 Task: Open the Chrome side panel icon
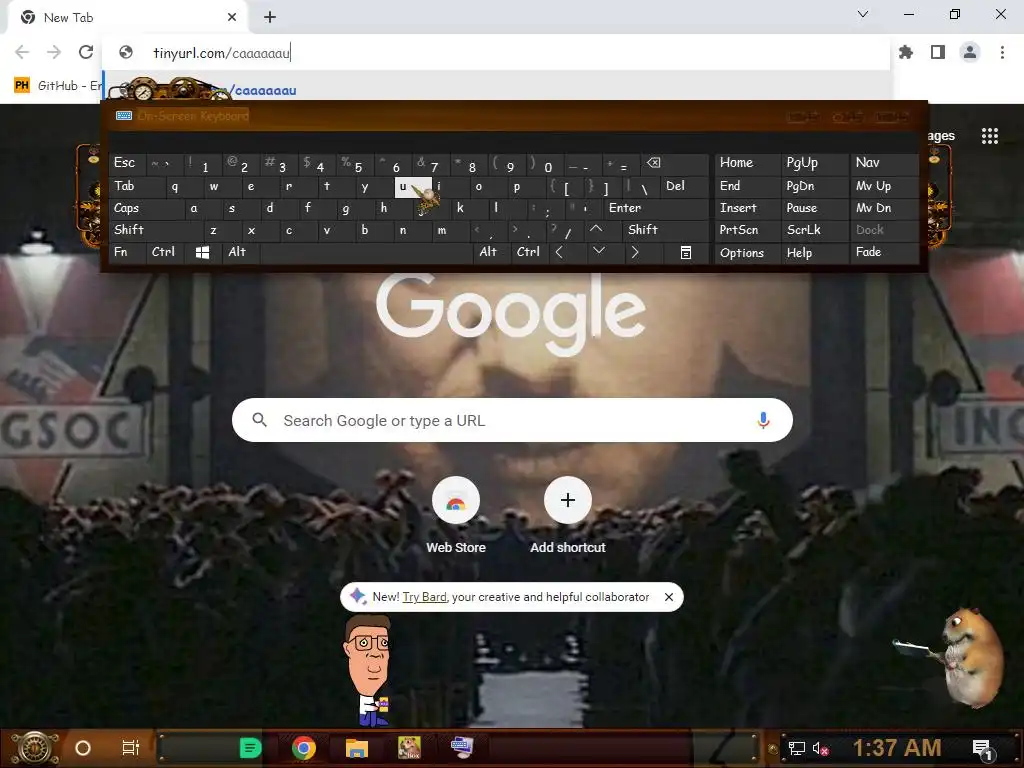coord(938,52)
